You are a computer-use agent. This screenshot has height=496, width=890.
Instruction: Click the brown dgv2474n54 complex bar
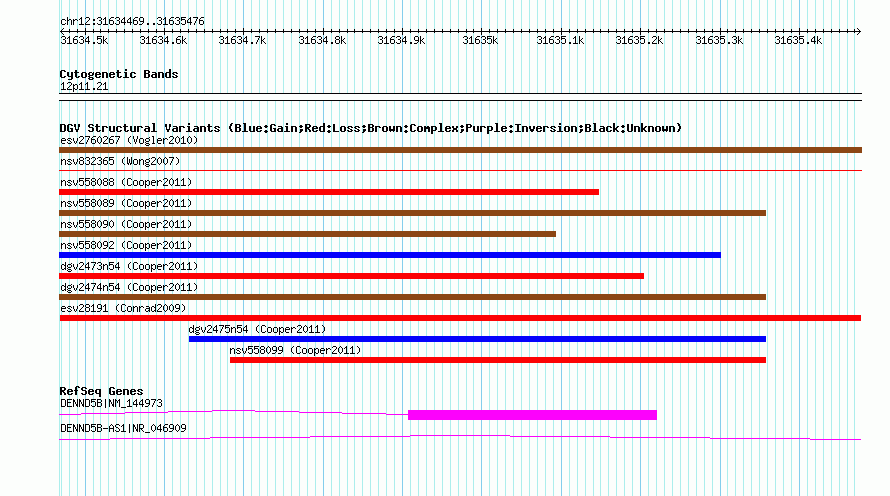coord(412,297)
